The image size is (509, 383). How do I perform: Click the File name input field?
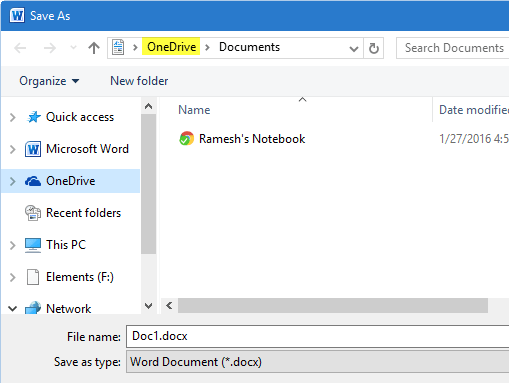coord(317,336)
